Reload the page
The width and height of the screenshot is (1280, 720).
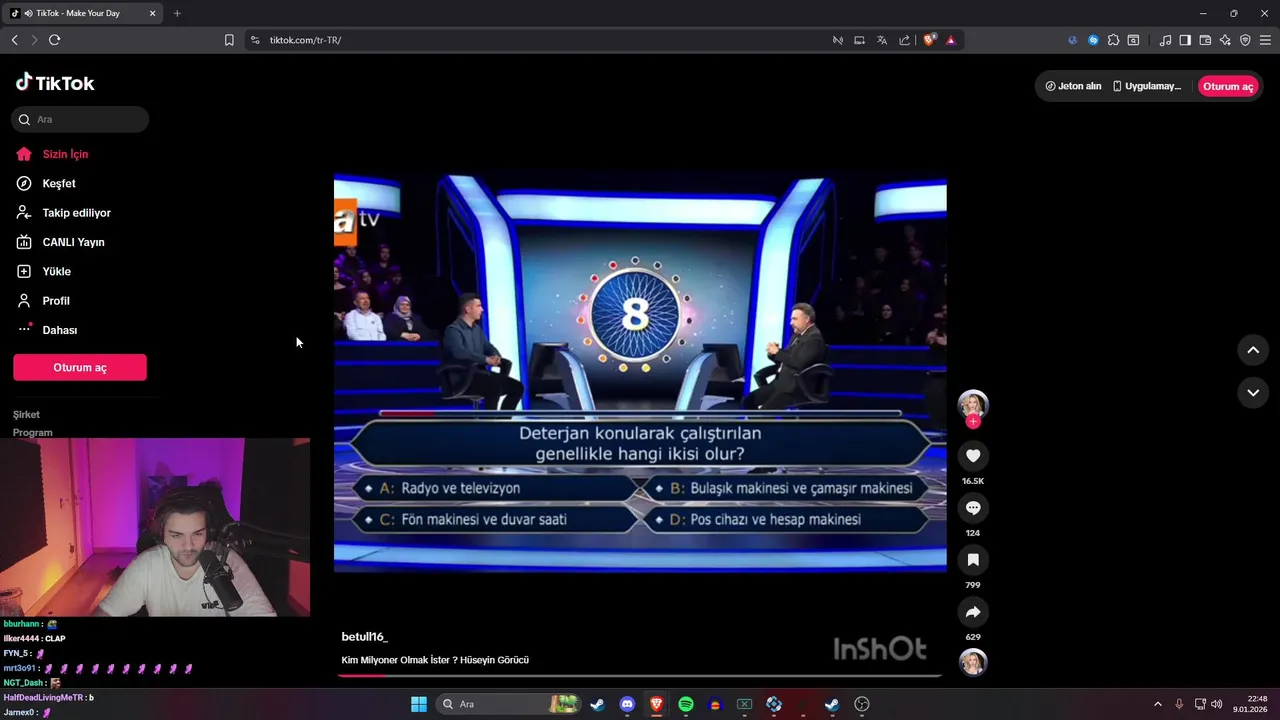pos(54,40)
